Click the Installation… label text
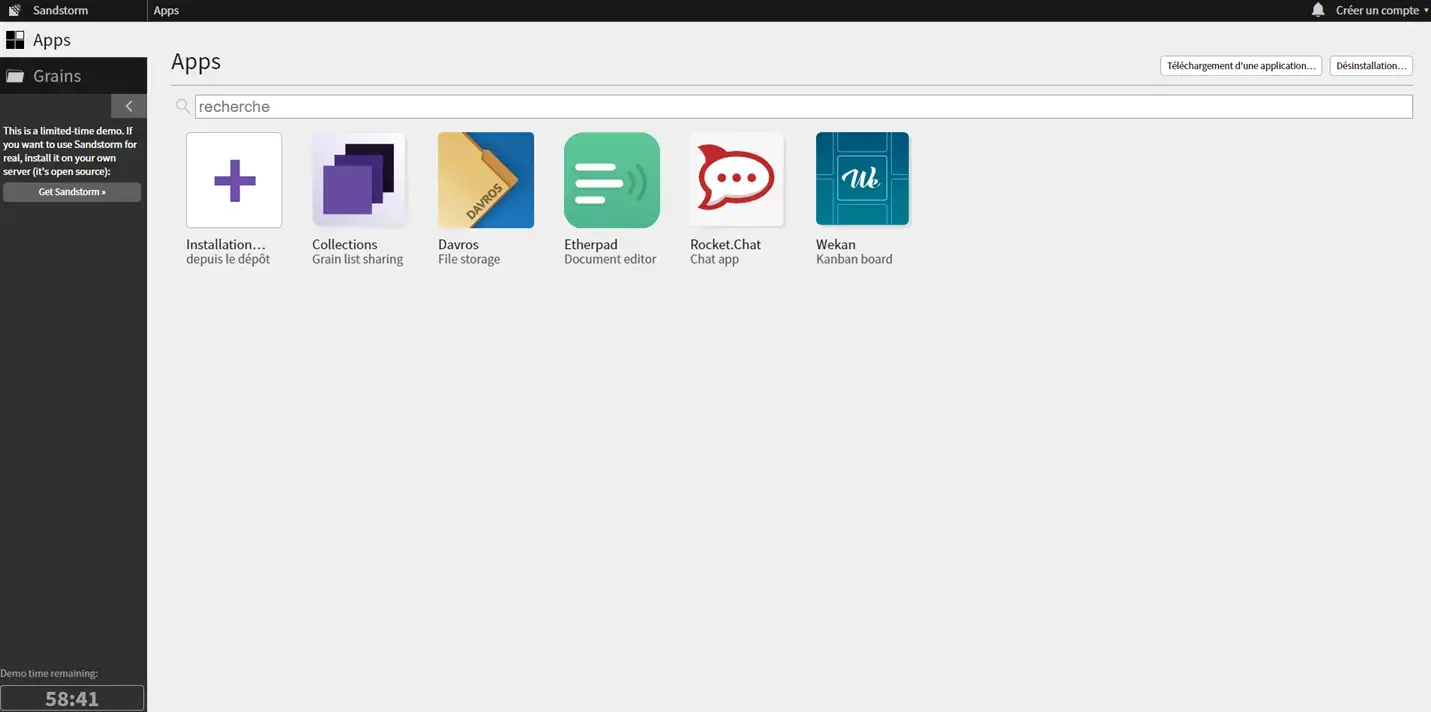Image resolution: width=1431 pixels, height=712 pixels. tap(226, 244)
